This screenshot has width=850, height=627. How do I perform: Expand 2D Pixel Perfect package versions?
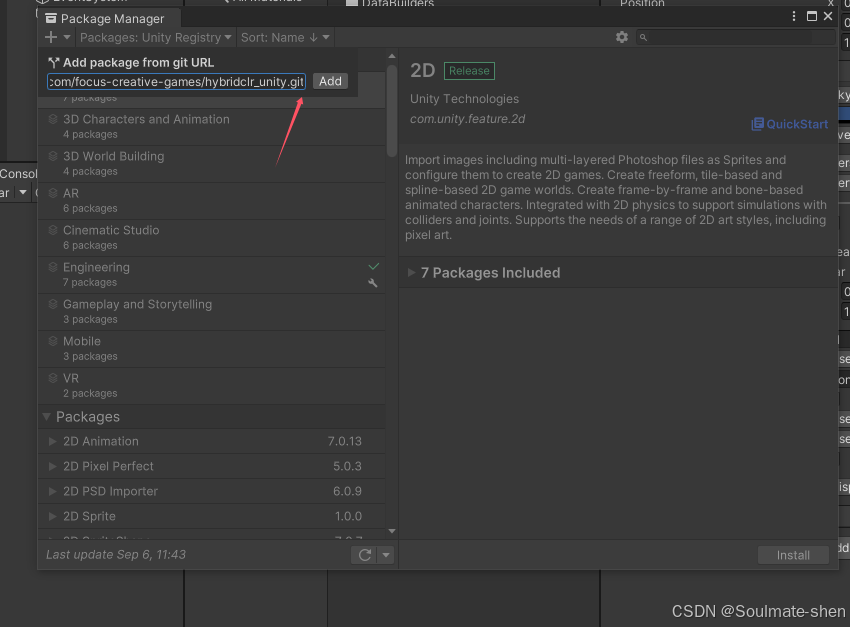tap(53, 466)
